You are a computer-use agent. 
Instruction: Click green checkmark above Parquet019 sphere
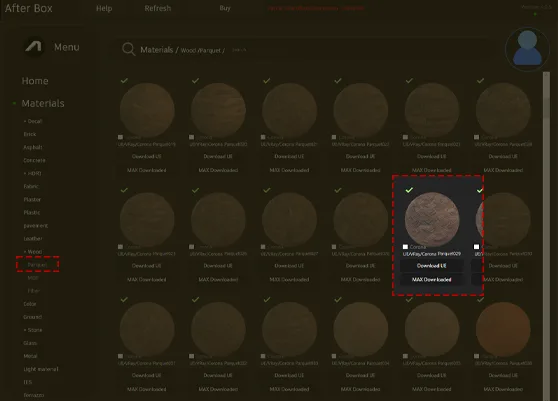pyautogui.click(x=124, y=81)
